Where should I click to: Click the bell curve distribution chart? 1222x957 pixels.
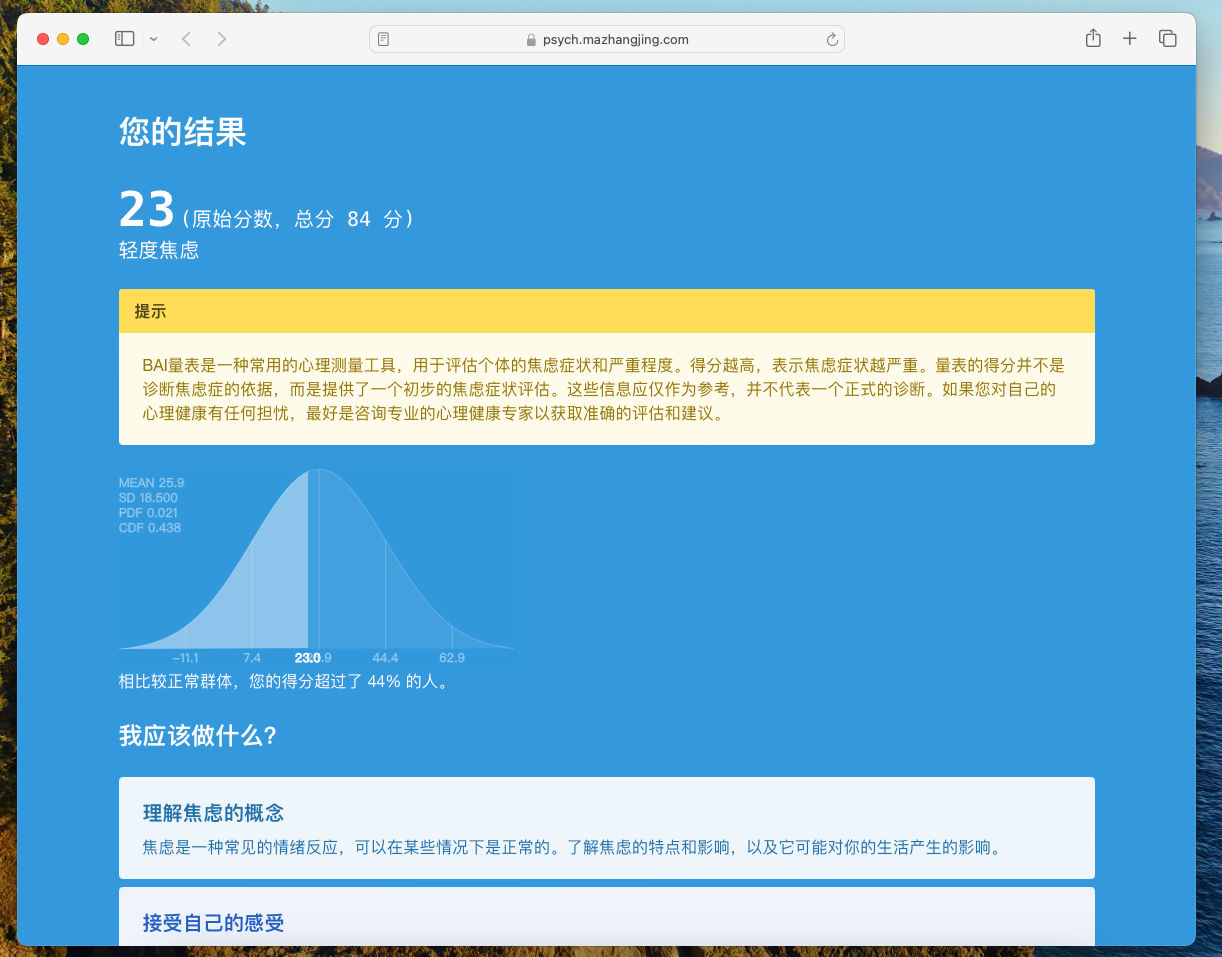[316, 565]
